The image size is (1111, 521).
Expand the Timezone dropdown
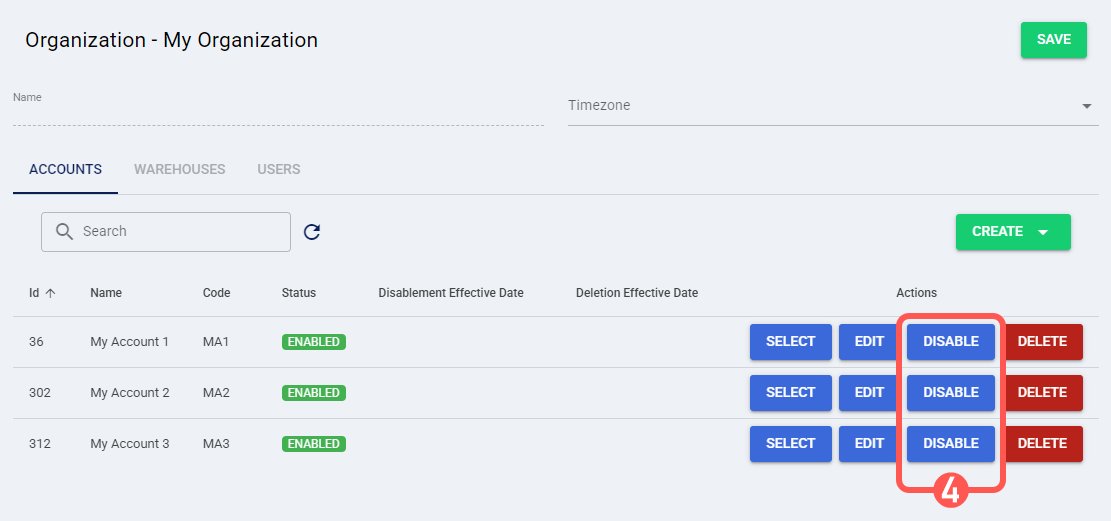(1086, 106)
